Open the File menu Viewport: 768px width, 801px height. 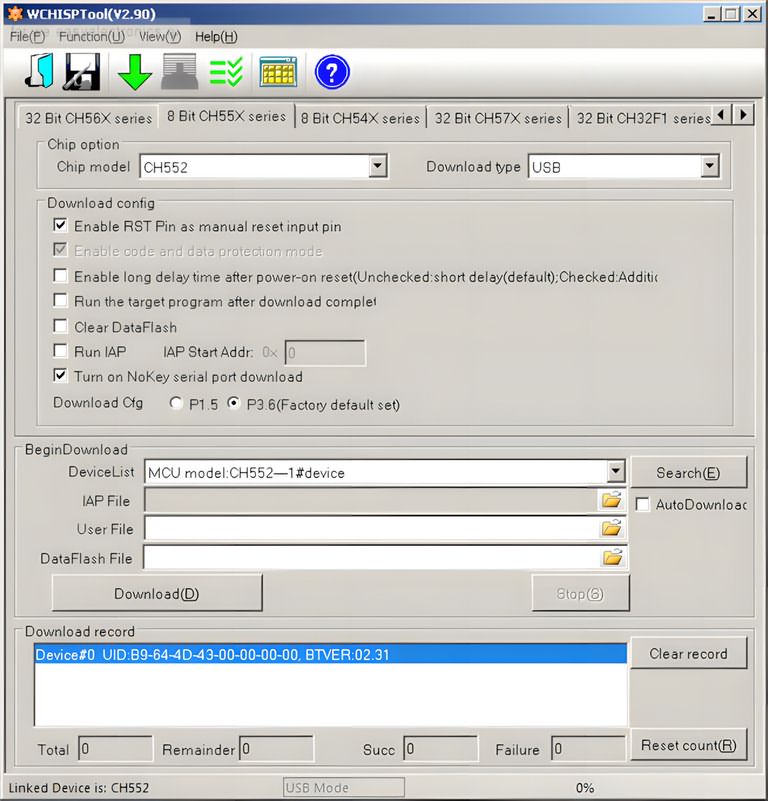tap(28, 37)
